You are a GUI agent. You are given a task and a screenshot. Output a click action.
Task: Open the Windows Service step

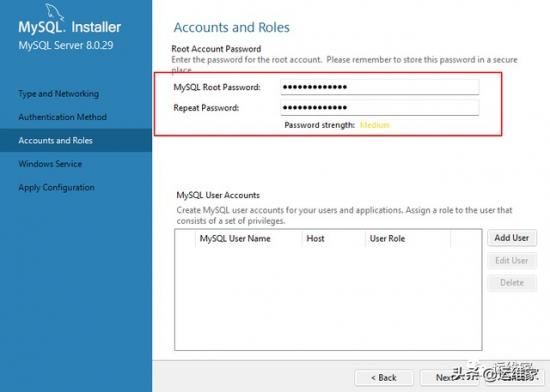(x=50, y=164)
